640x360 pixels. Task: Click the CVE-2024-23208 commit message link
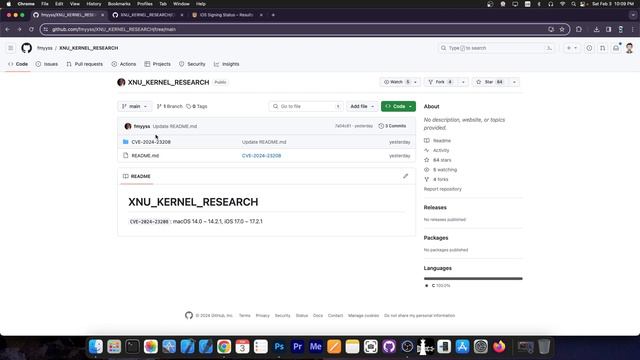click(261, 156)
